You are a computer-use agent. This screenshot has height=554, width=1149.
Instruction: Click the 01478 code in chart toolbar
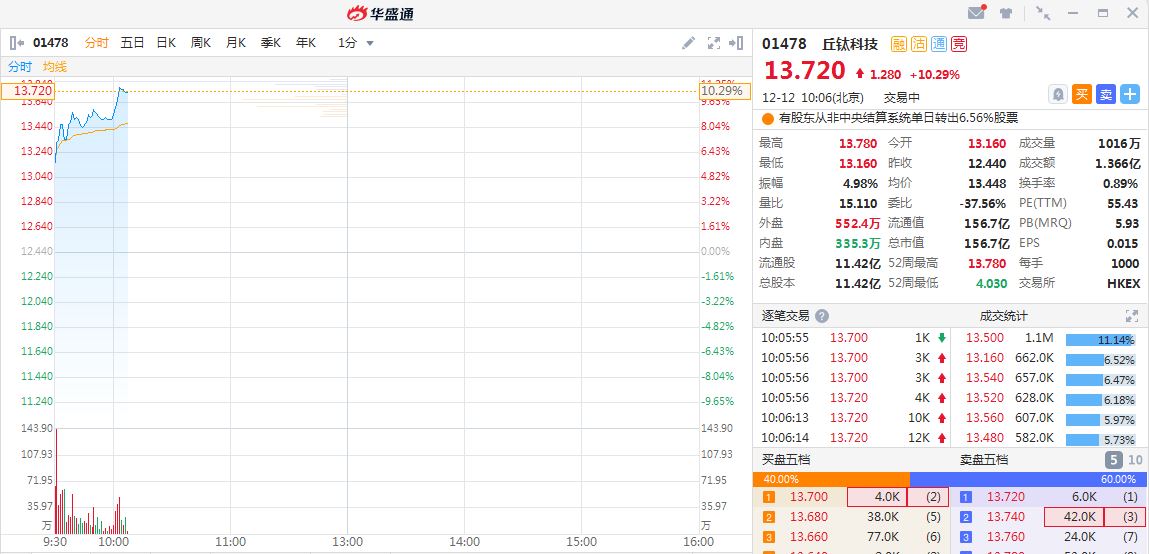[51, 43]
